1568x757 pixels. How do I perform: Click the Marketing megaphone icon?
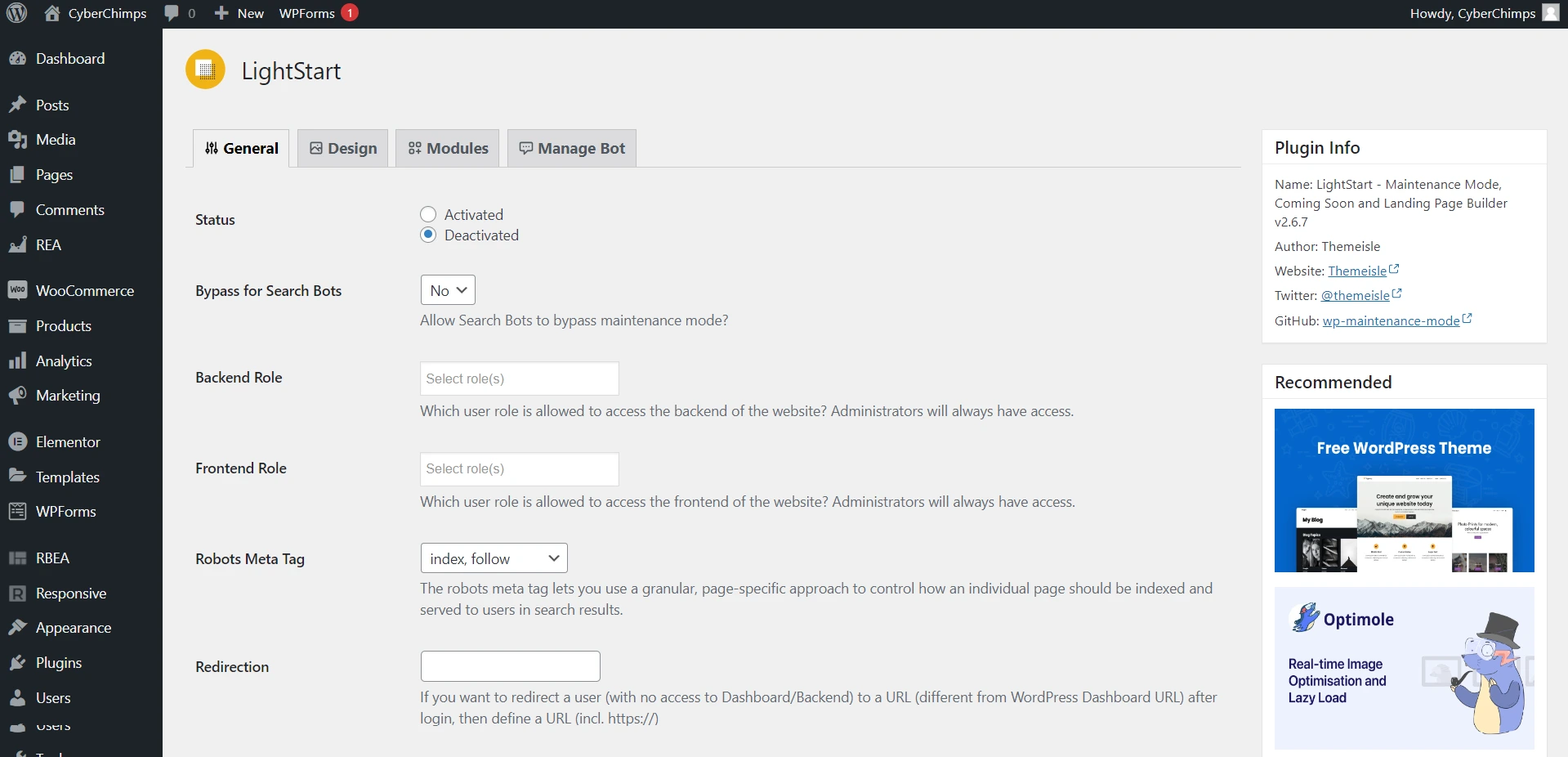(18, 396)
